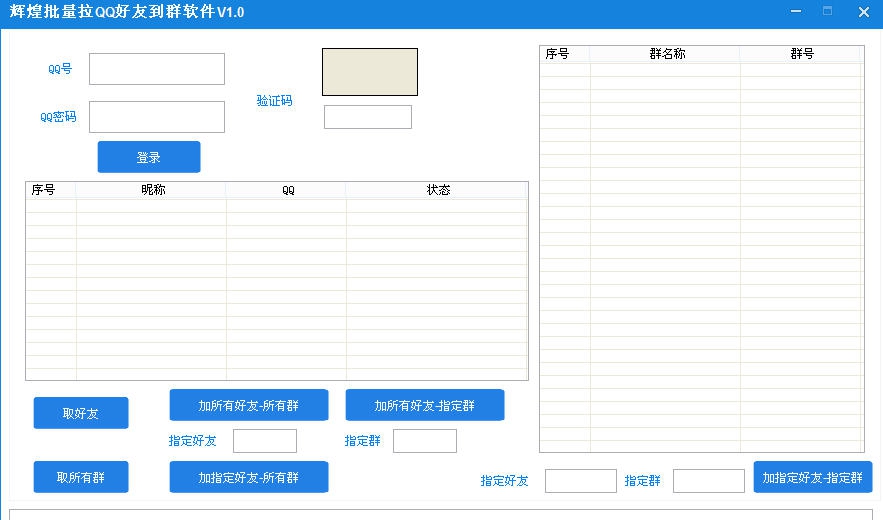Screen dimensions: 883x520
Task: Click the 取所有群 button
Action: pyautogui.click(x=81, y=477)
